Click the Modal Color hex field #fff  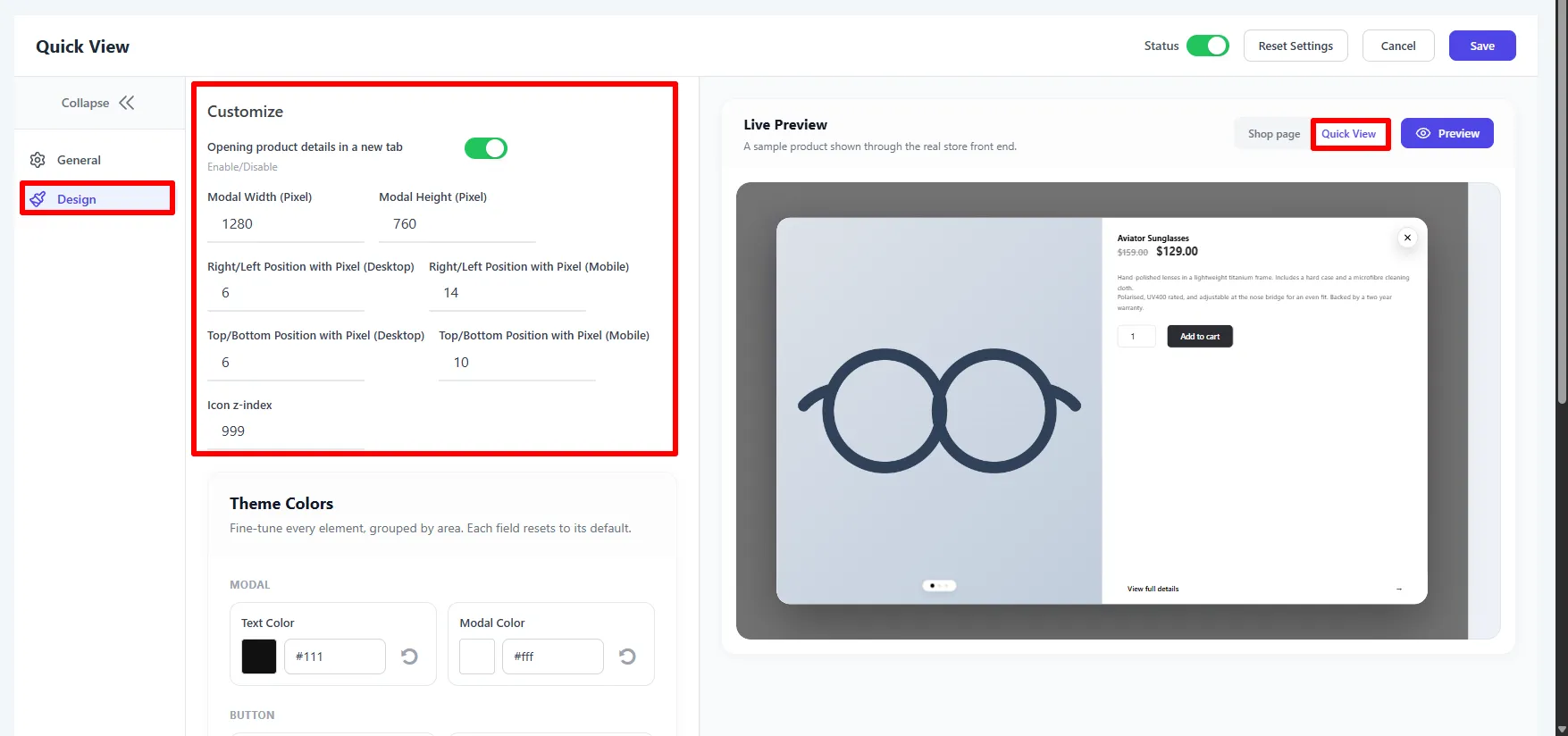click(x=553, y=657)
